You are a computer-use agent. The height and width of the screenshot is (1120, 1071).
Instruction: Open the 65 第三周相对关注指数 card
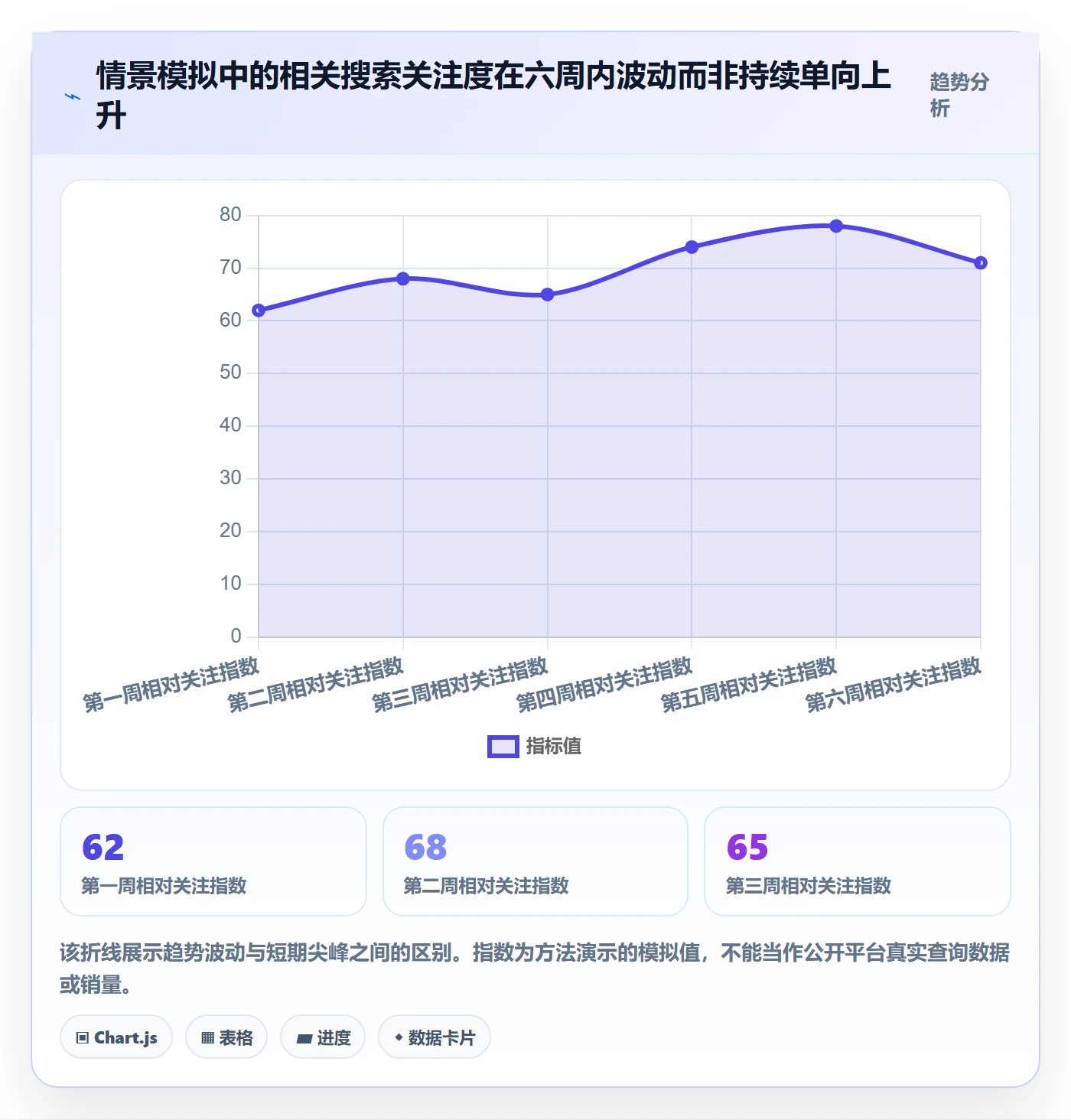point(858,861)
